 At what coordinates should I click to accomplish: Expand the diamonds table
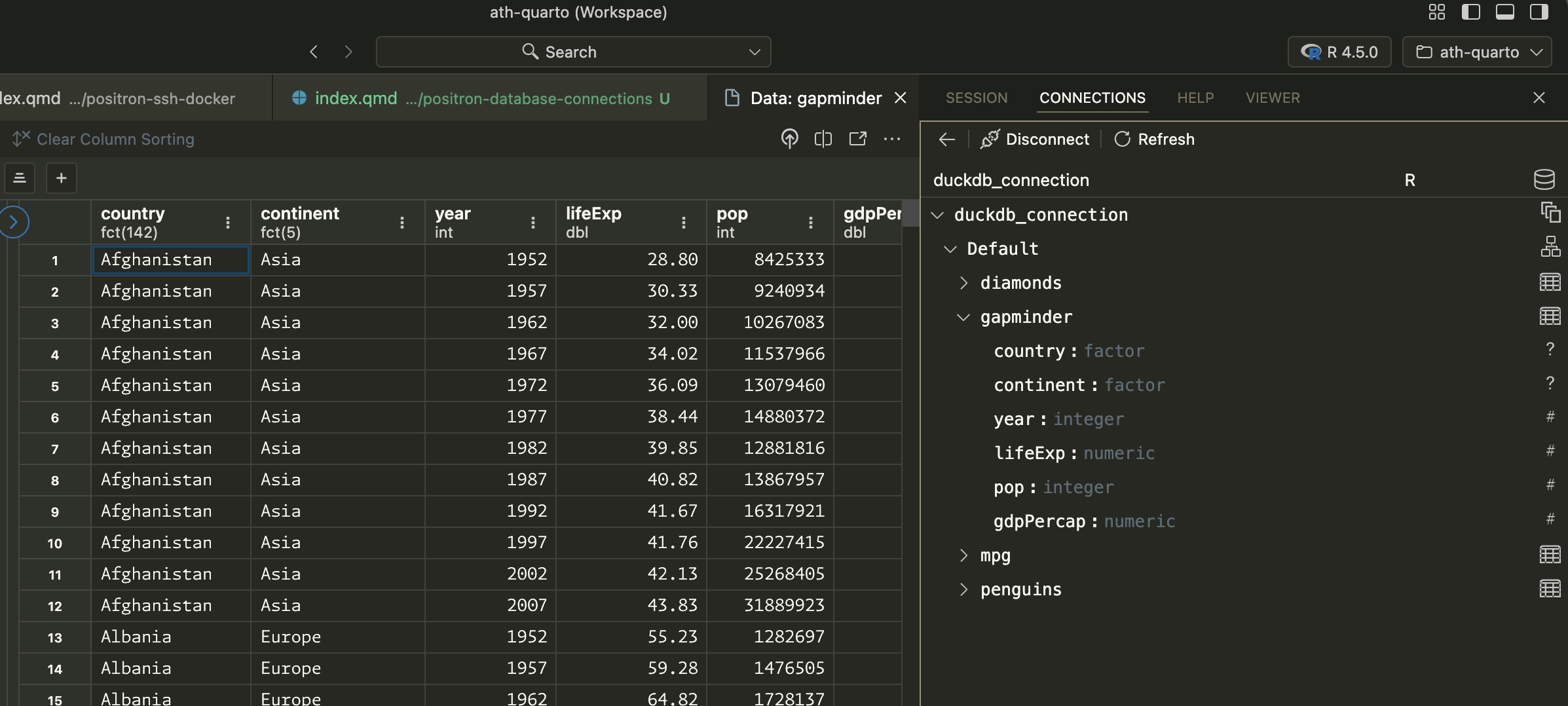(x=963, y=283)
